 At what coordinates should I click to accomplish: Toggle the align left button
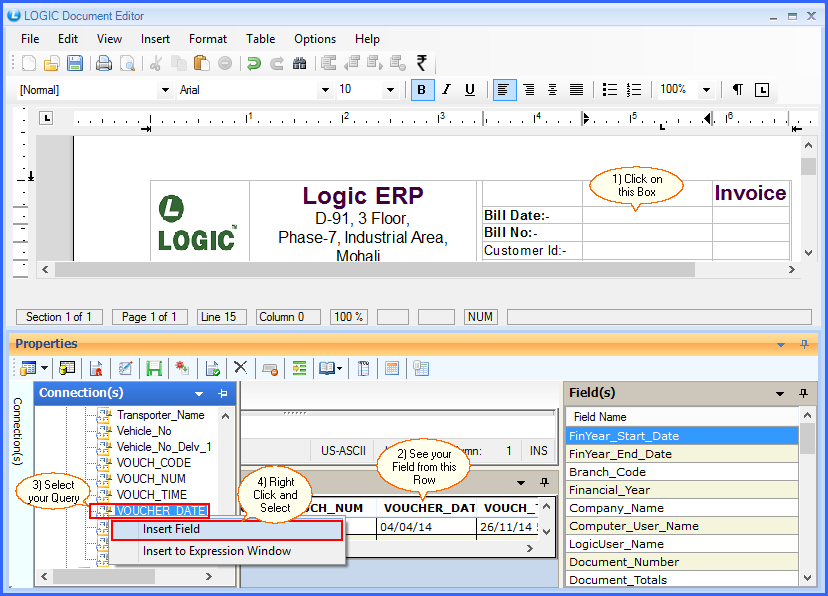[x=504, y=90]
